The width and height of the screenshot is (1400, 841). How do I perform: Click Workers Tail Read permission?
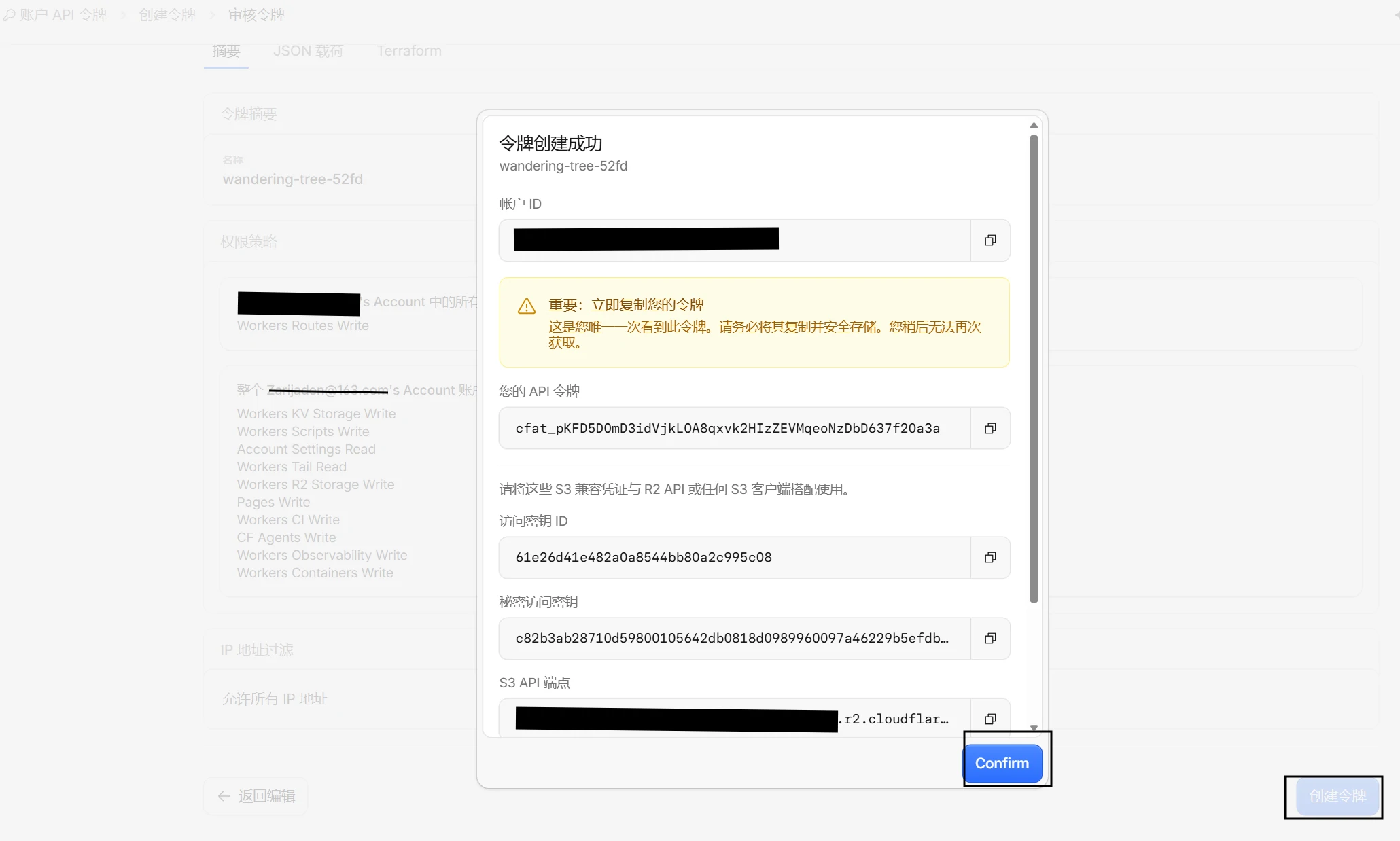292,467
